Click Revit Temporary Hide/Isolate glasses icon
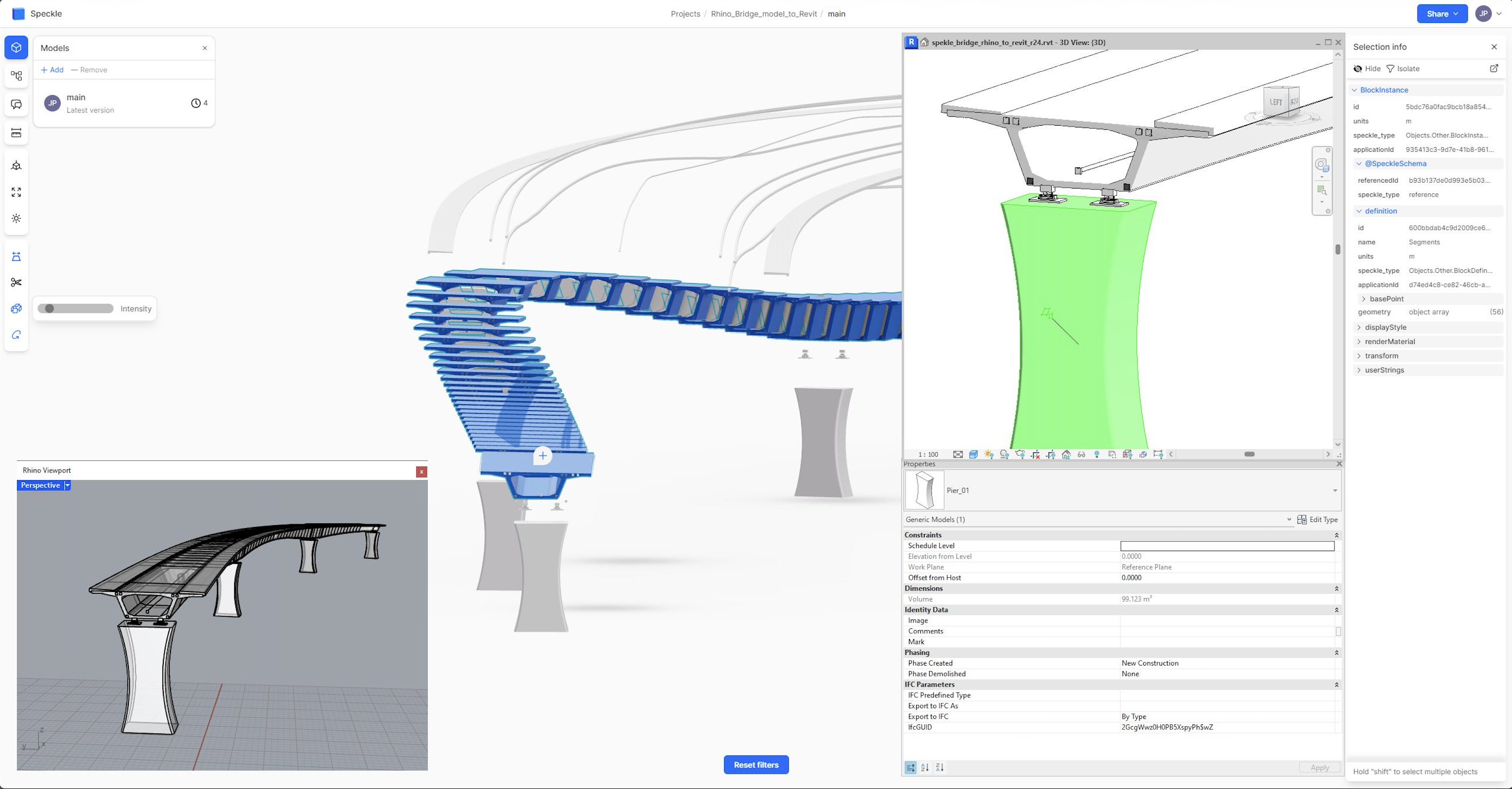 point(1081,454)
